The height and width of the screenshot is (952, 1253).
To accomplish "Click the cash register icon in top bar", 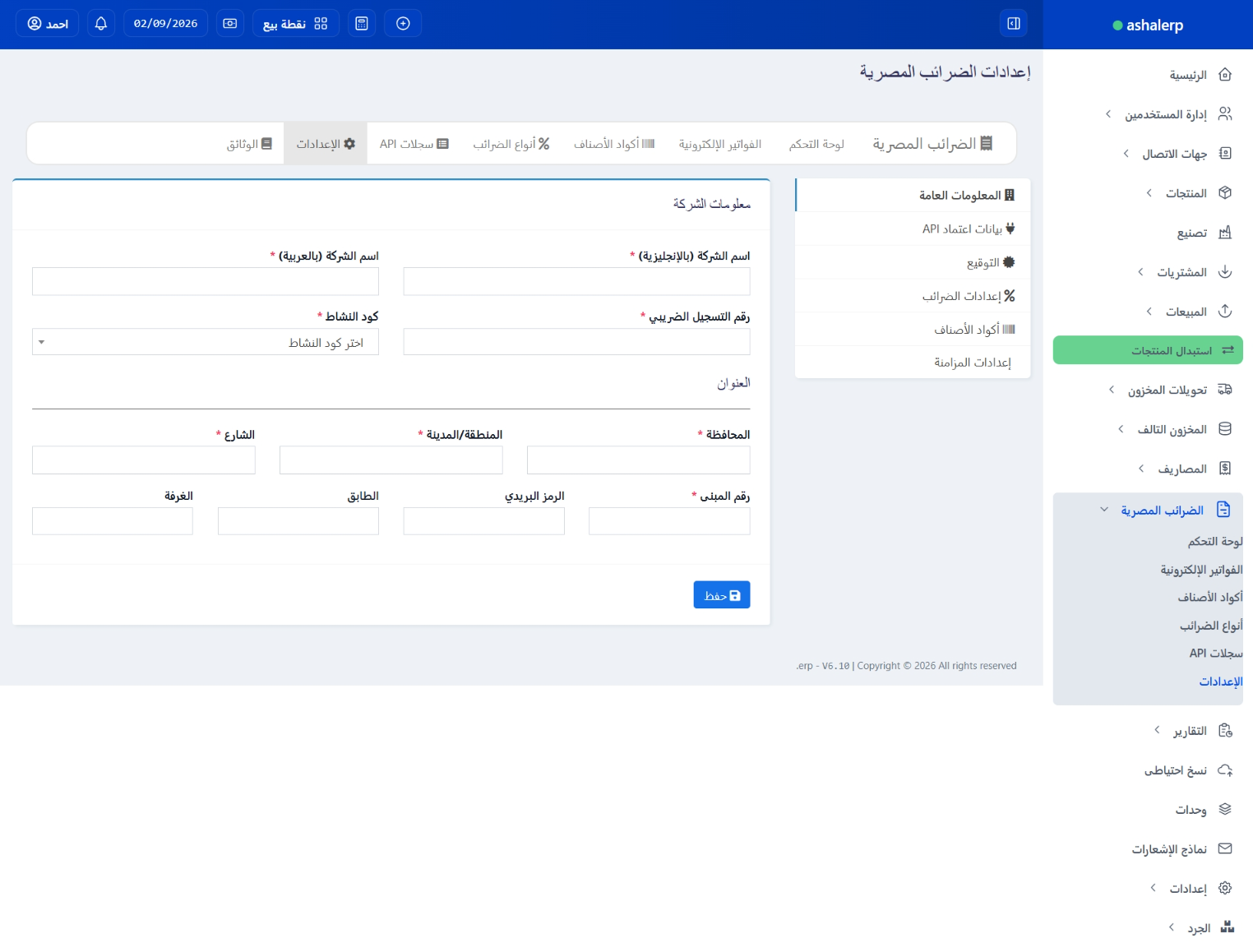I will (230, 24).
